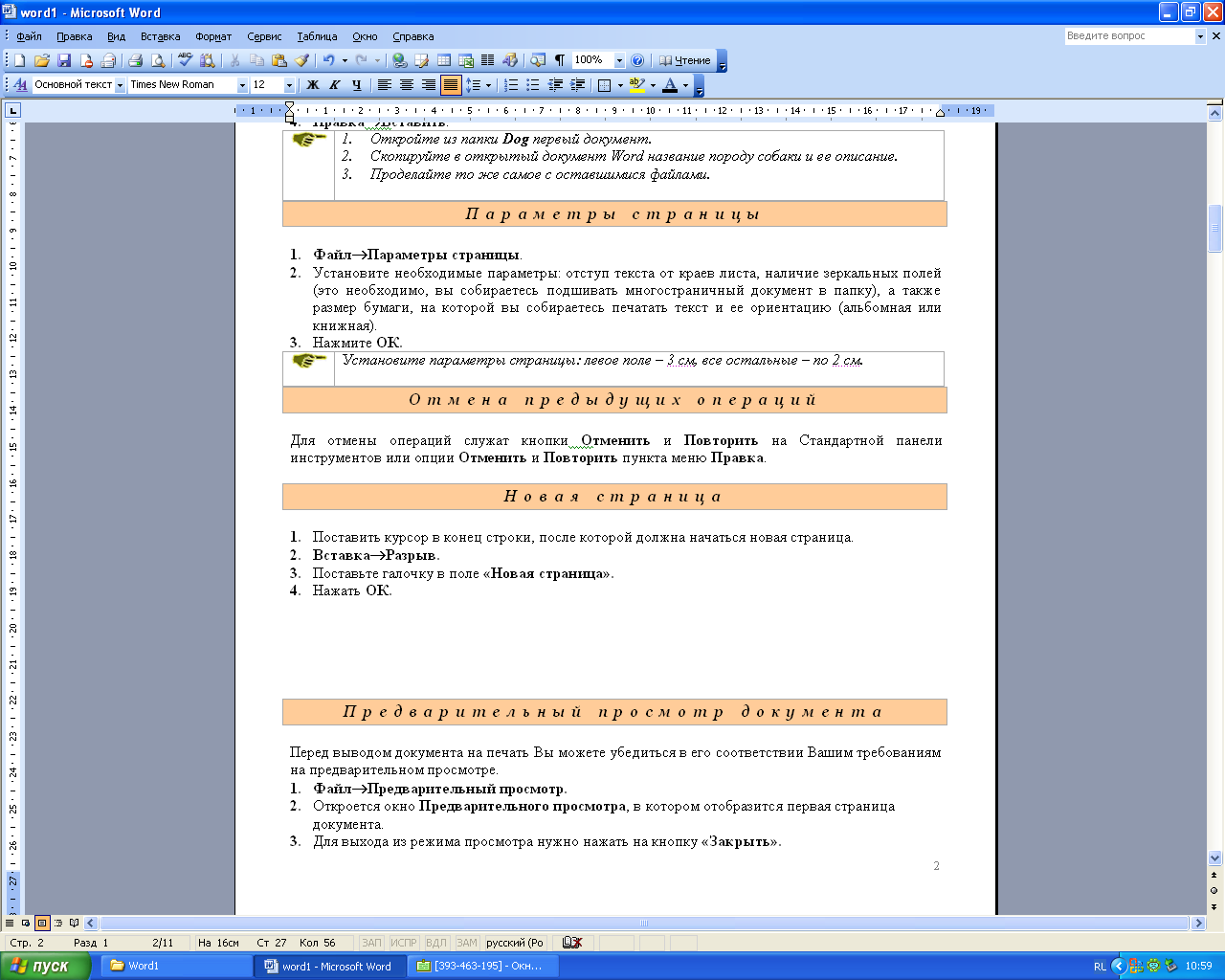The width and height of the screenshot is (1225, 980).
Task: Toggle bold (Ж) formatting
Action: pyautogui.click(x=313, y=85)
